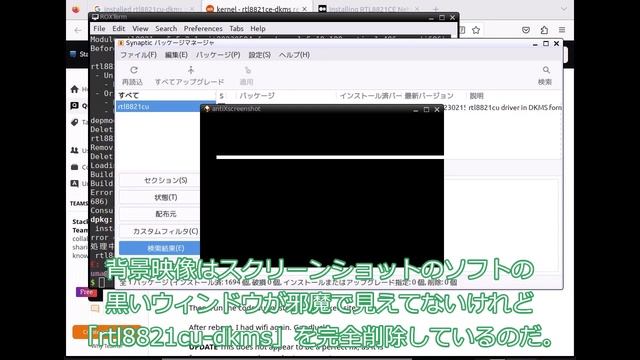Open new Firefox tab with plus button
The width and height of the screenshot is (640, 360).
pyautogui.click(x=436, y=9)
